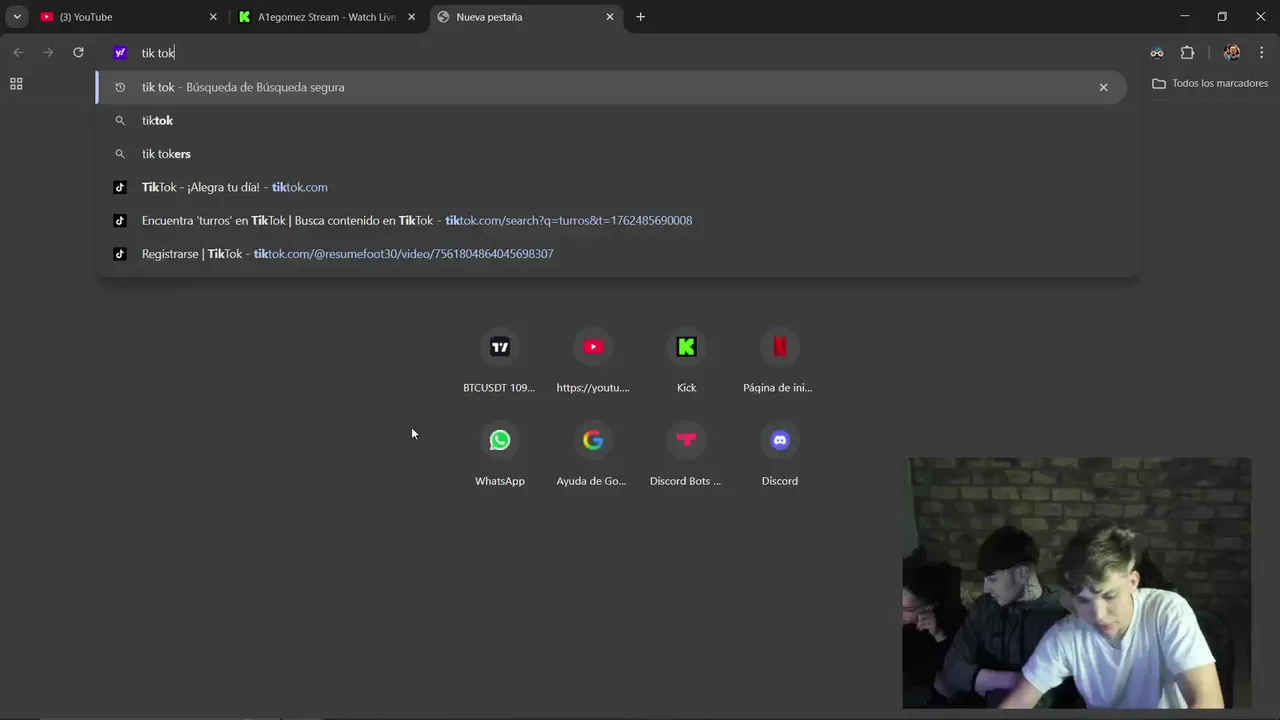
Task: Switch to the YouTube tab
Action: [x=128, y=17]
